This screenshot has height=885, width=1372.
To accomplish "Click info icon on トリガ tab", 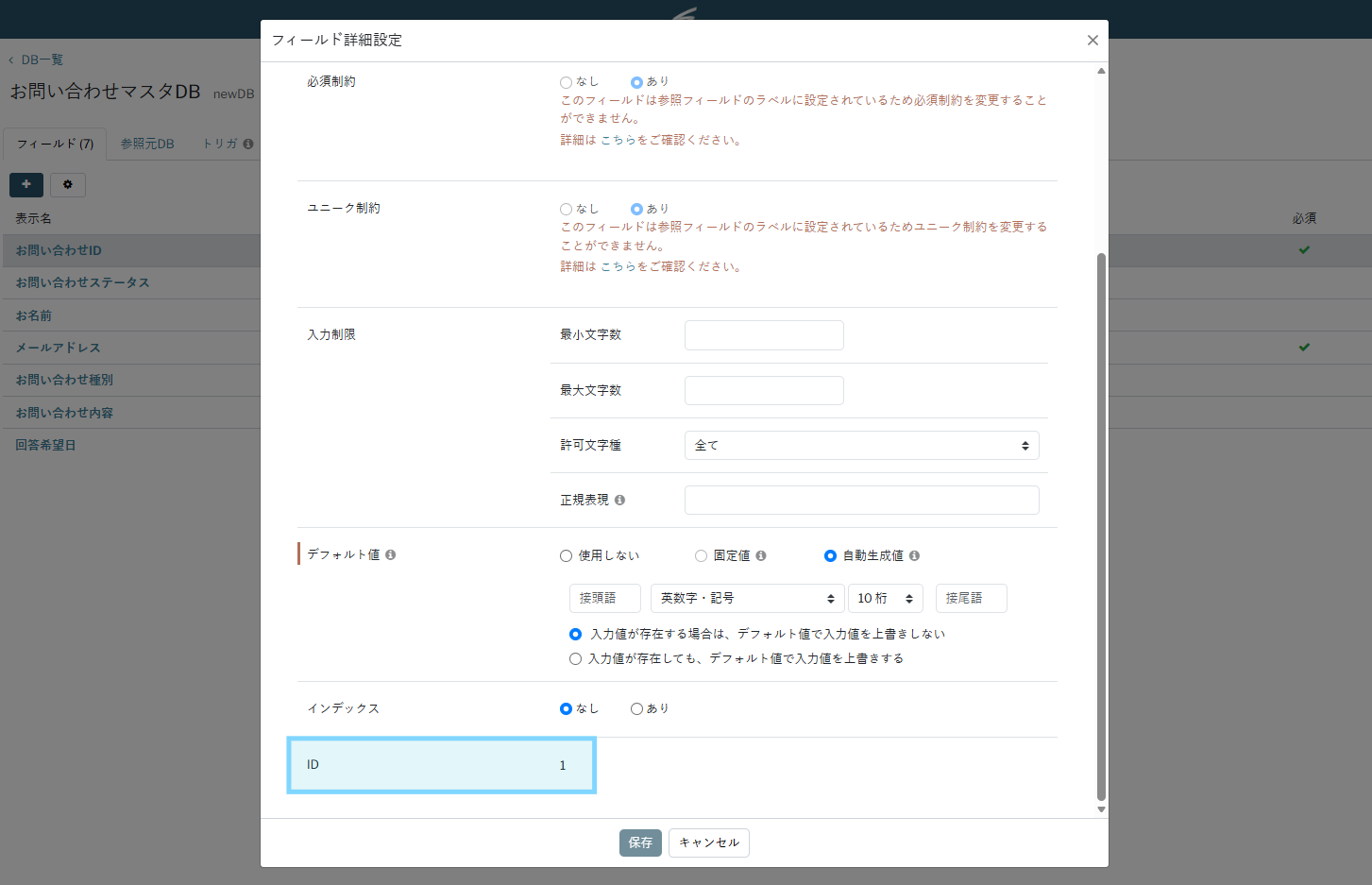I will (x=248, y=145).
